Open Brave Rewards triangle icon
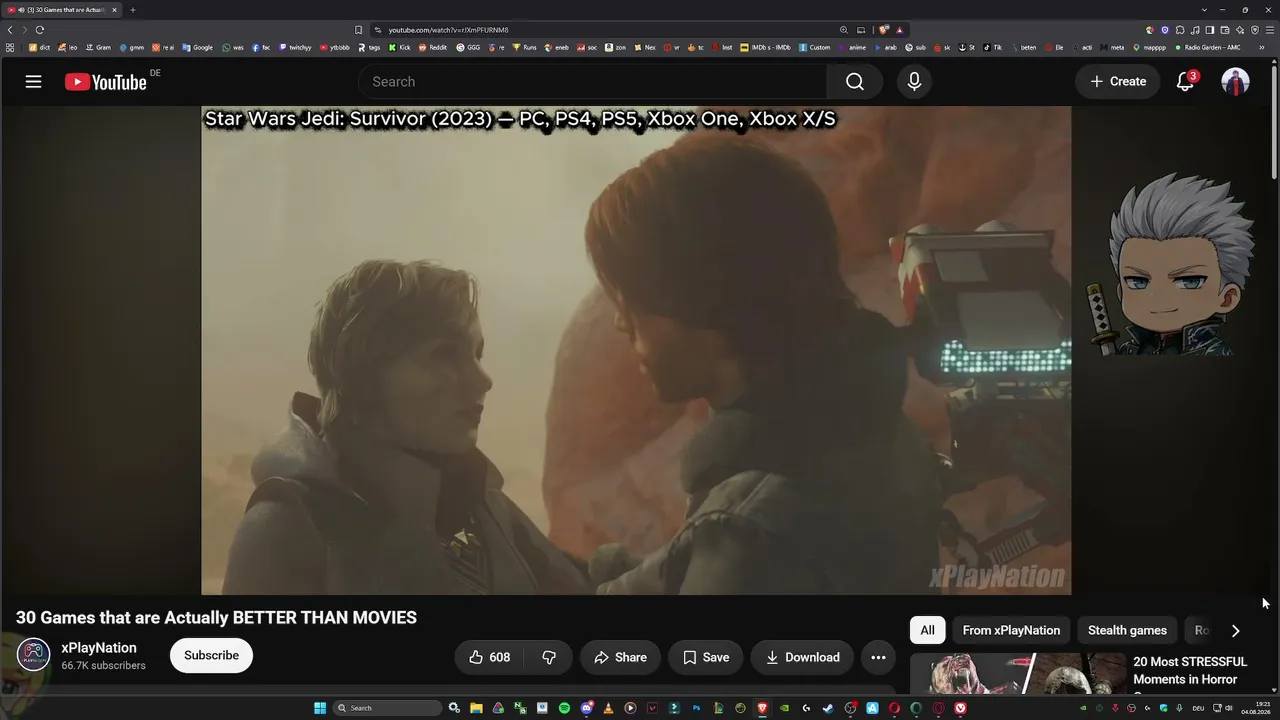This screenshot has height=720, width=1280. 899,30
